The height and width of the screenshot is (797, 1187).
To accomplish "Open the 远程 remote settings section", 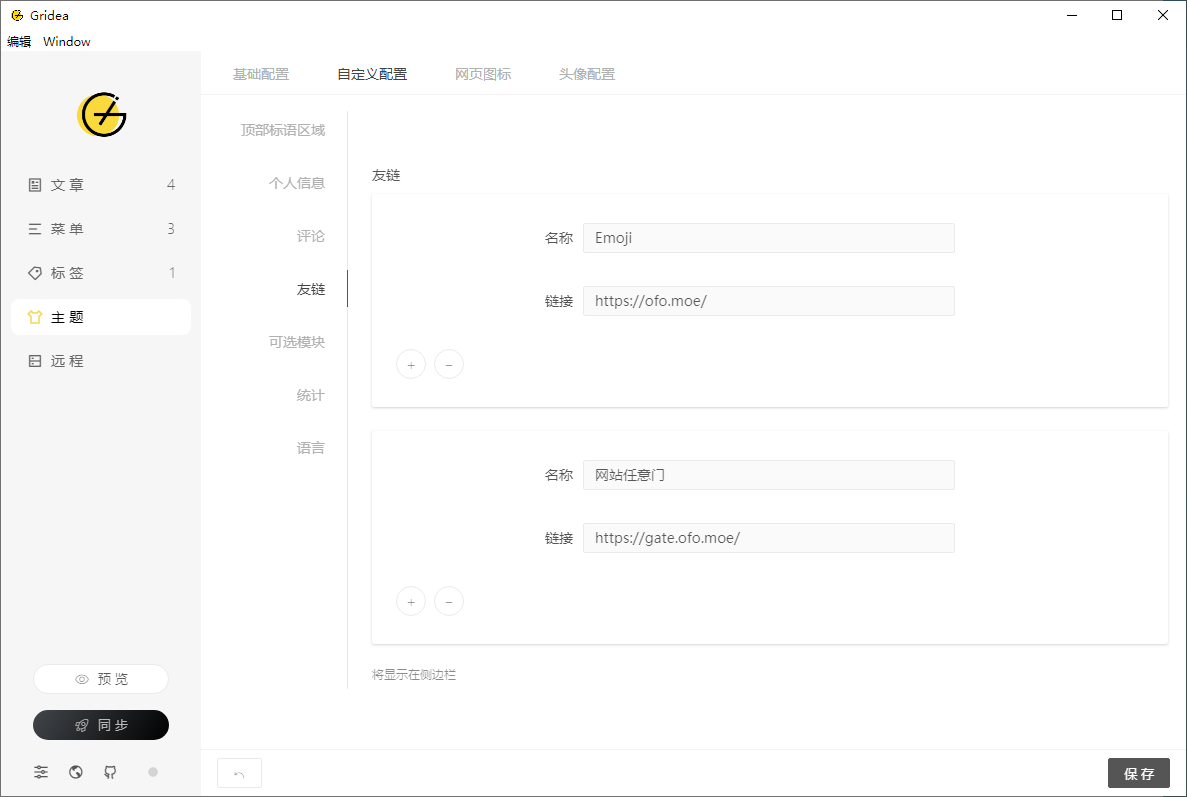I will 101,361.
